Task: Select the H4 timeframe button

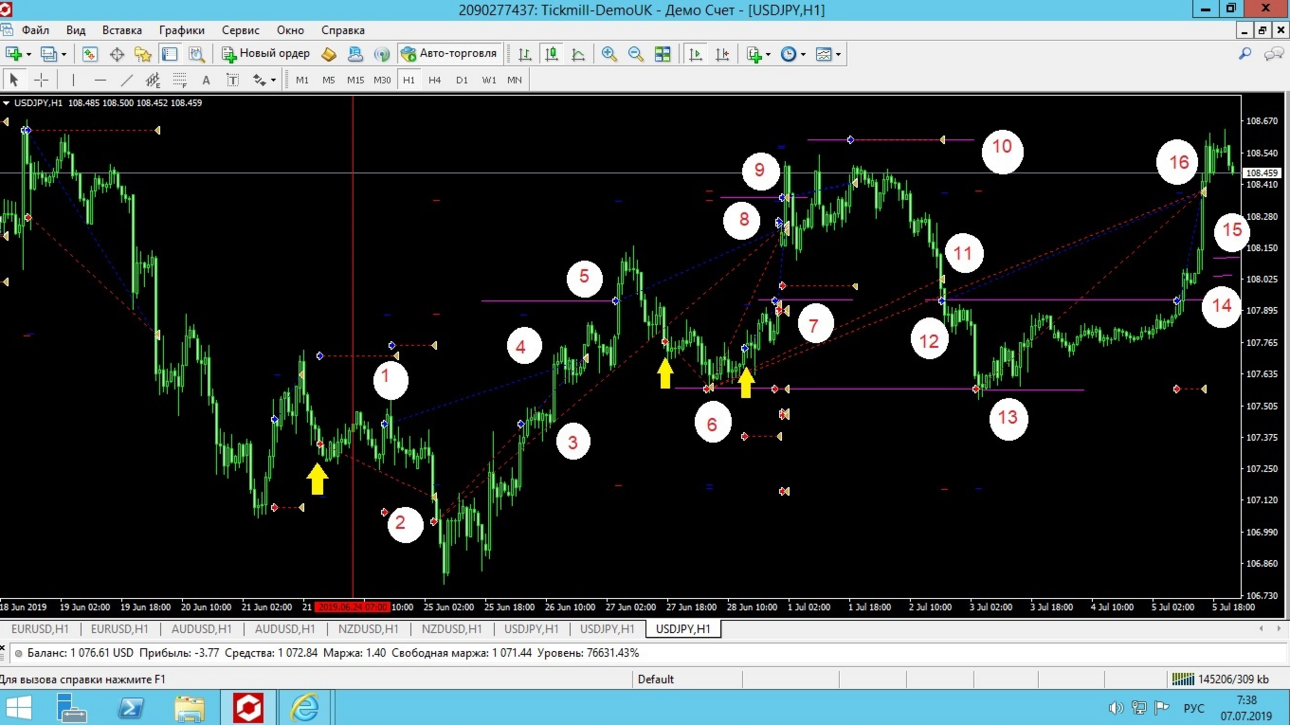Action: coord(435,80)
